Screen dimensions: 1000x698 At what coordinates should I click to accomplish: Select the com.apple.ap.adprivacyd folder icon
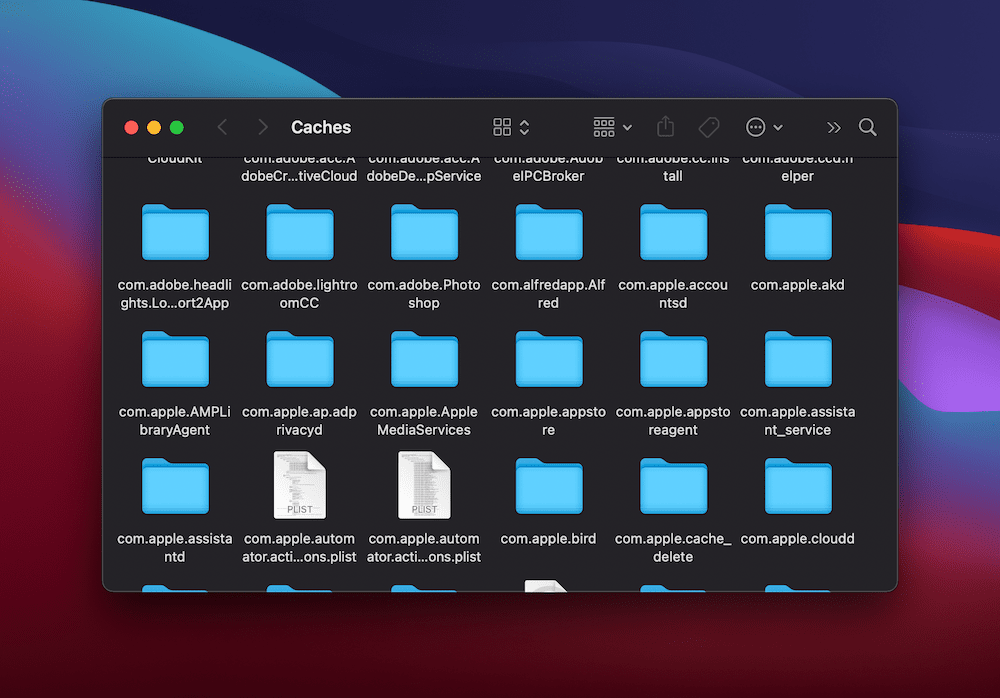[300, 359]
